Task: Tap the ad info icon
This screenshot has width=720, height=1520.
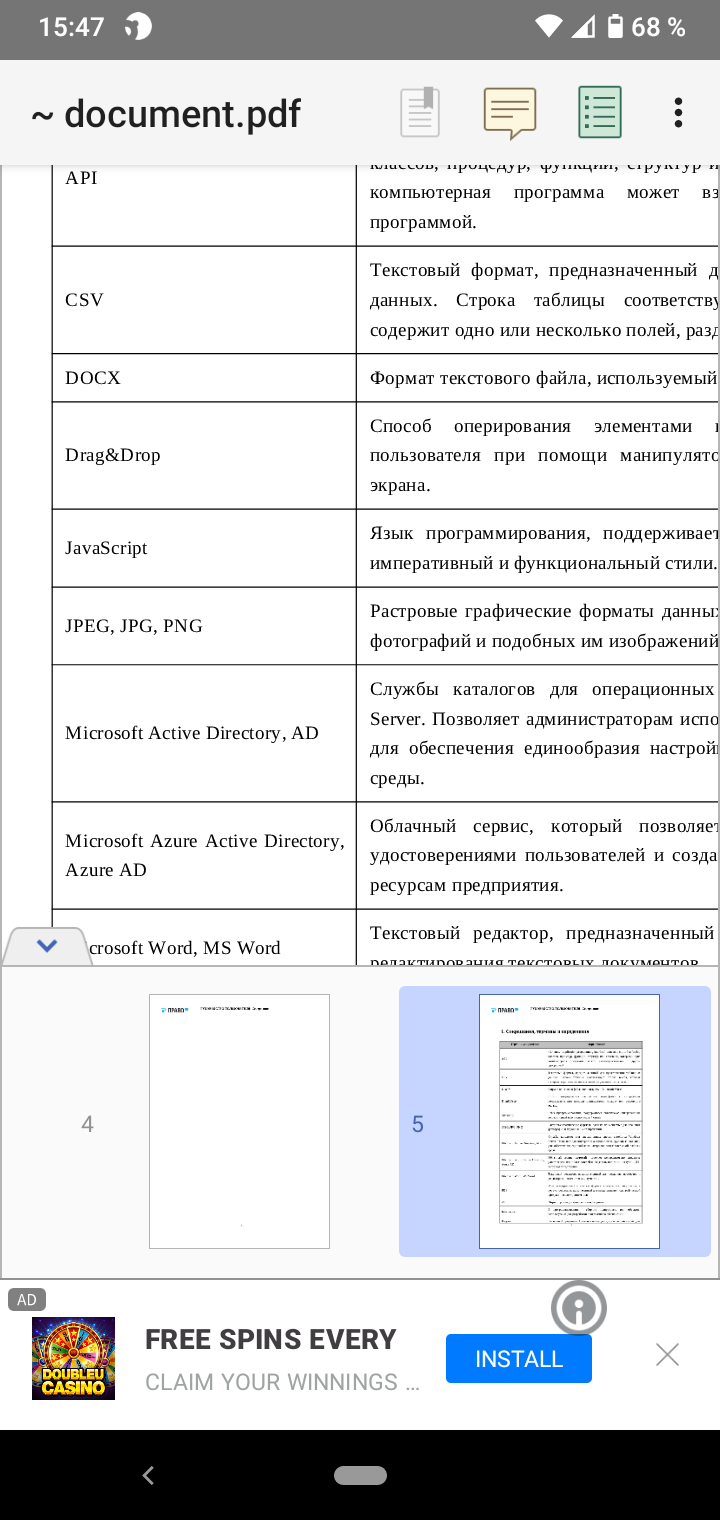Action: [579, 1308]
